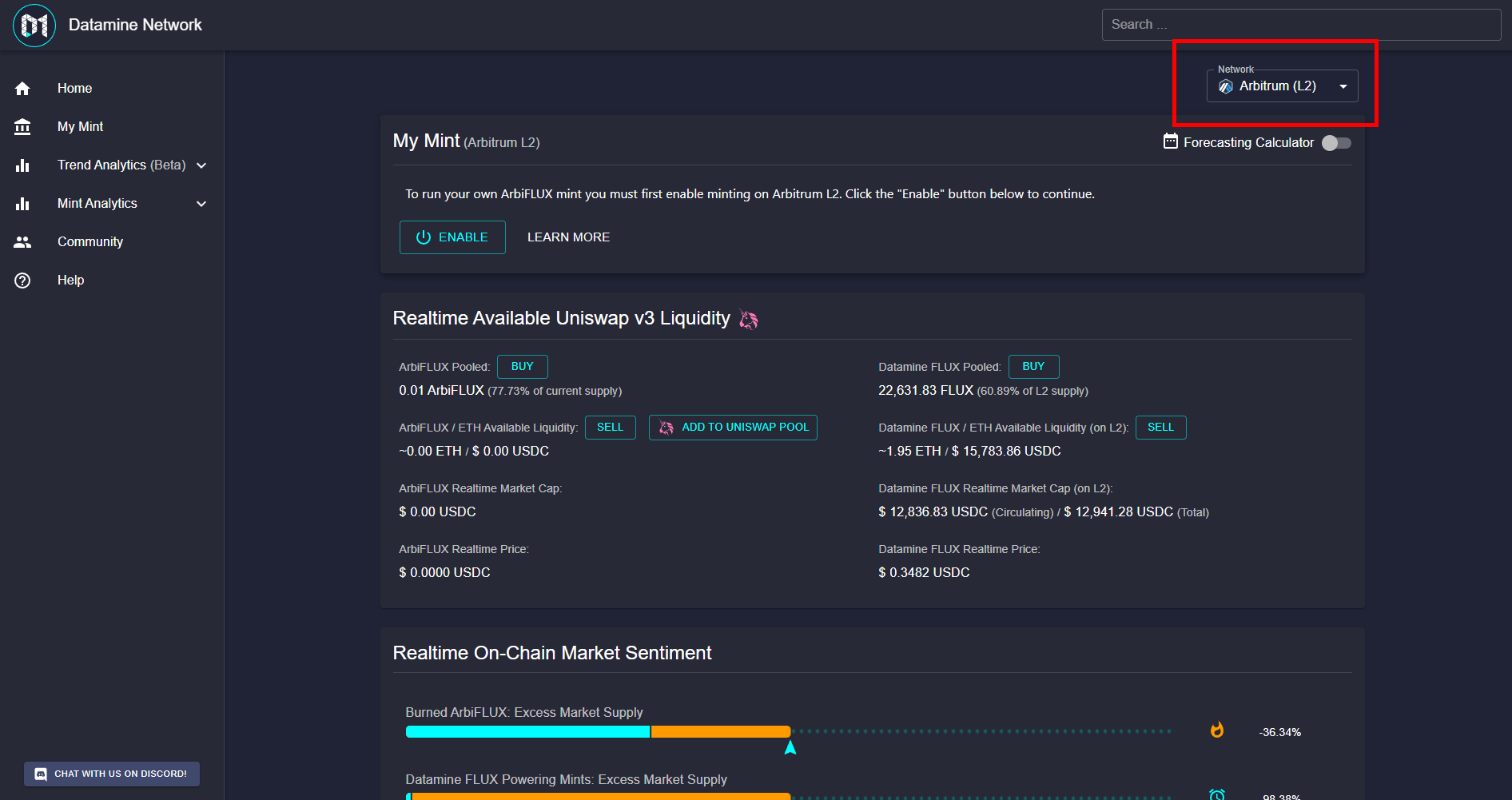Click the $ 0.3482 USDC FLUX price
Screen dimensions: 1512x800
point(924,573)
